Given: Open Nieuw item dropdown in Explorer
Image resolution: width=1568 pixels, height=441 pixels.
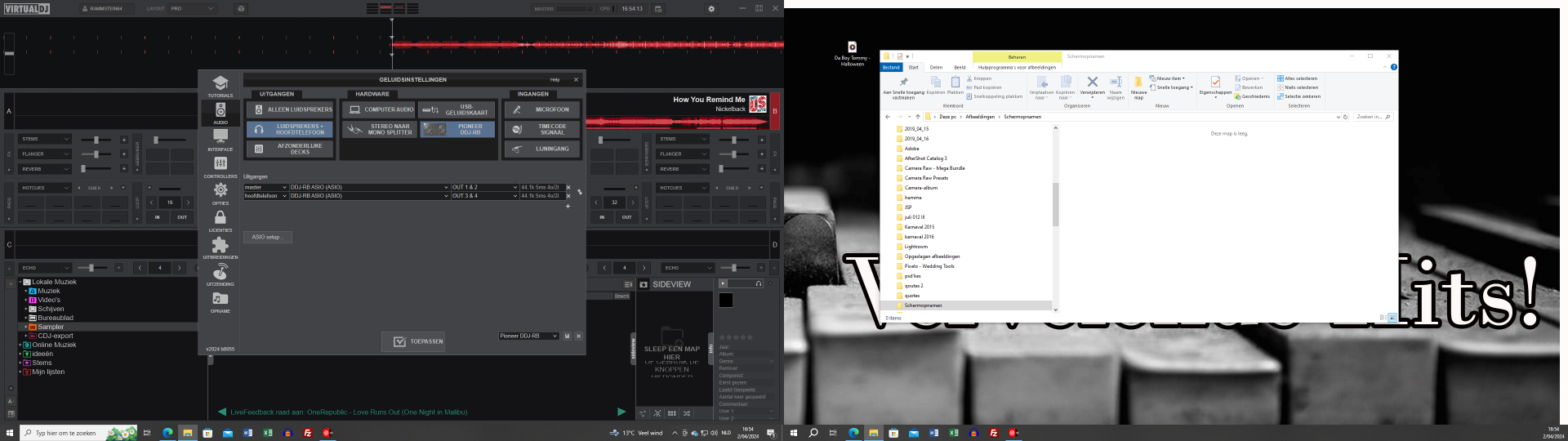Looking at the screenshot, I should point(1167,78).
